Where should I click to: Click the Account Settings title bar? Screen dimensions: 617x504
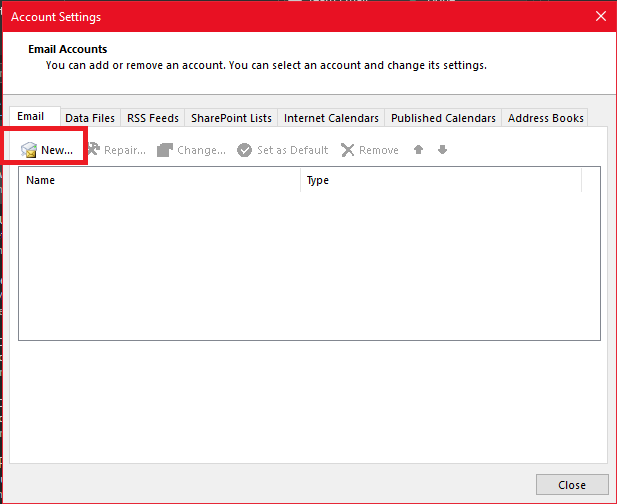pyautogui.click(x=300, y=16)
